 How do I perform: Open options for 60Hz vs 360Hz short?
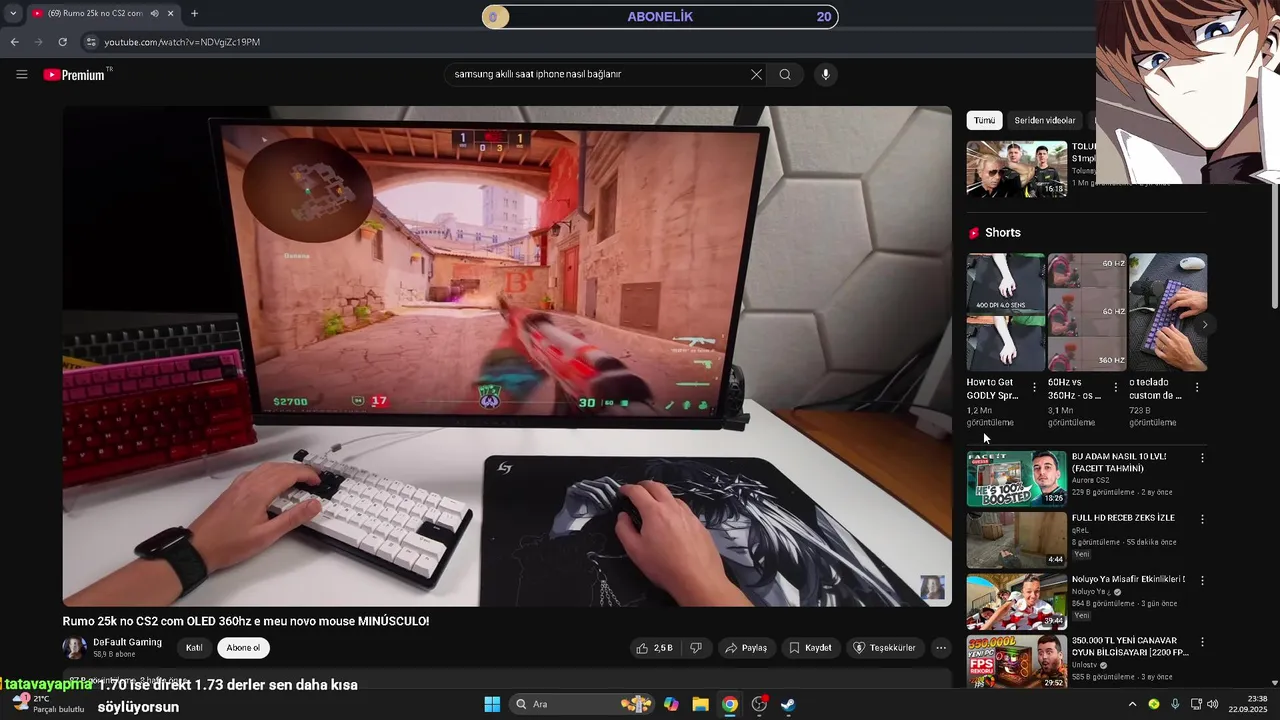click(x=1115, y=387)
